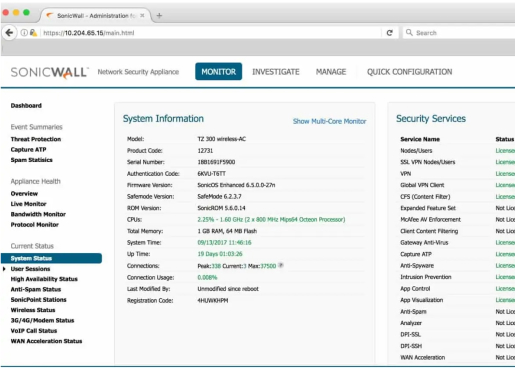Open Dashboard in the sidebar
The height and width of the screenshot is (368, 515).
pyautogui.click(x=26, y=106)
